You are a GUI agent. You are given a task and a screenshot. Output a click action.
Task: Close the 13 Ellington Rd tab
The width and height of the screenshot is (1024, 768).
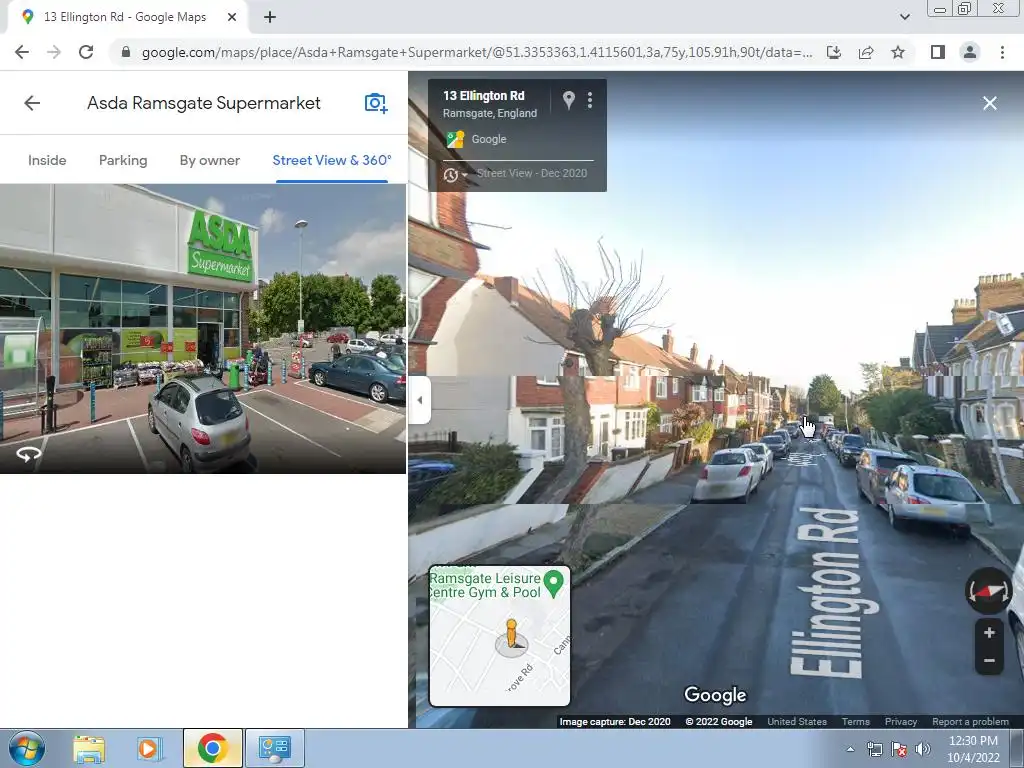(232, 17)
